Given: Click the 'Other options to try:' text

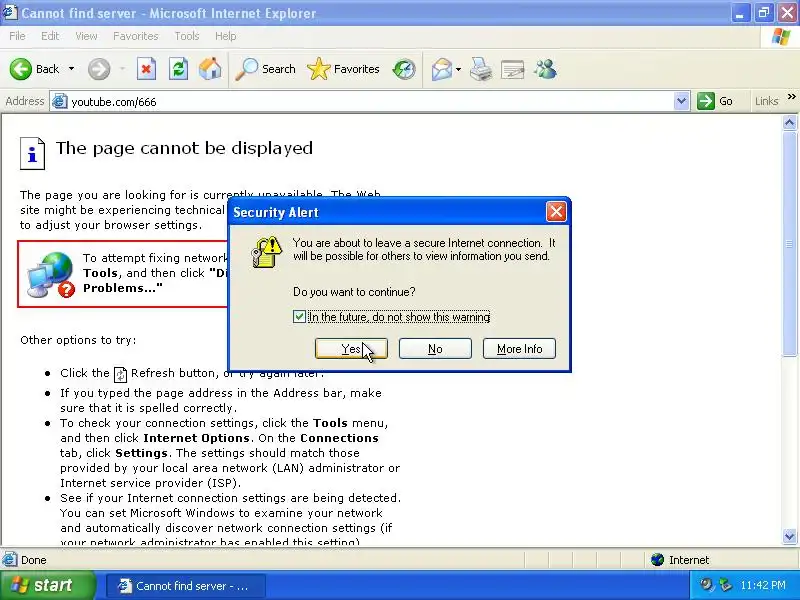Looking at the screenshot, I should (x=78, y=340).
